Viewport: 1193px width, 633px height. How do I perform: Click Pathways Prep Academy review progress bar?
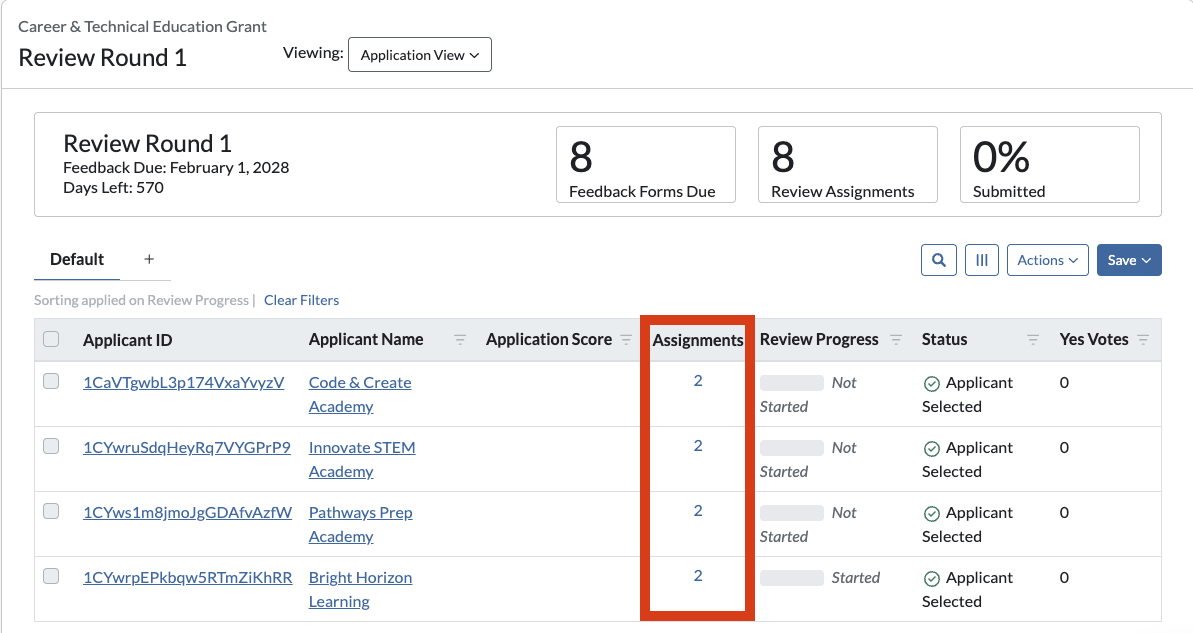click(791, 513)
